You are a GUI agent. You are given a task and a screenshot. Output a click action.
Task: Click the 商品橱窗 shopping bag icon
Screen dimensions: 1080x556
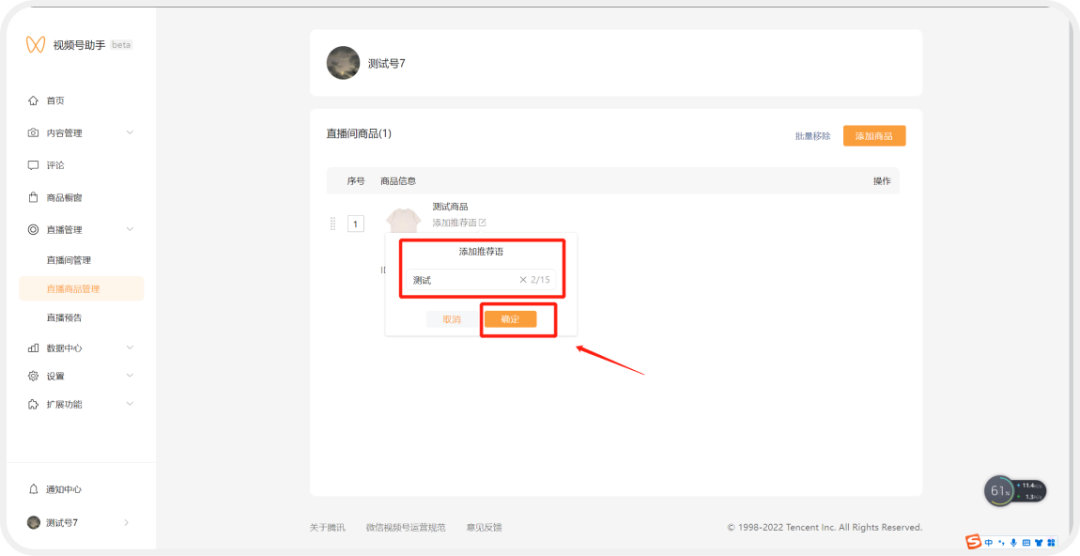[x=33, y=198]
